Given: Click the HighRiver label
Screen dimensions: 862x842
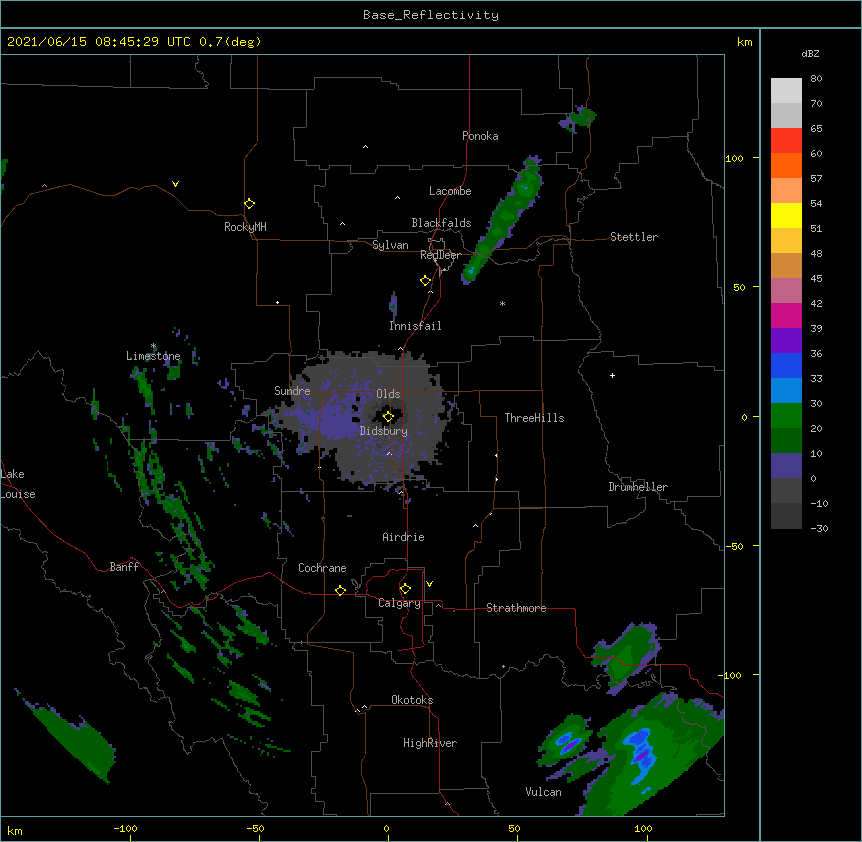Looking at the screenshot, I should pyautogui.click(x=430, y=743).
